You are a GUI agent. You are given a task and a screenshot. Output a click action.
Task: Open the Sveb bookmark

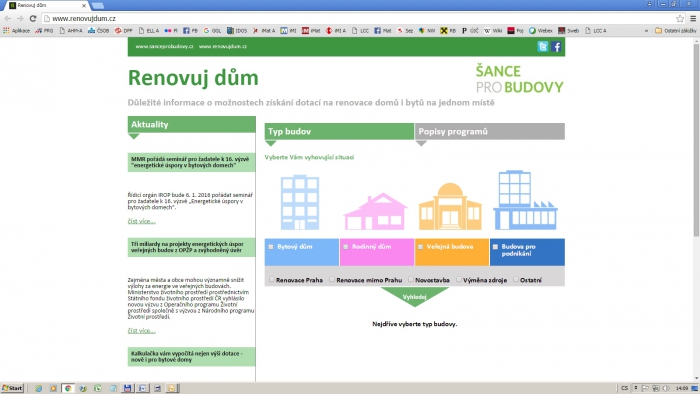568,31
